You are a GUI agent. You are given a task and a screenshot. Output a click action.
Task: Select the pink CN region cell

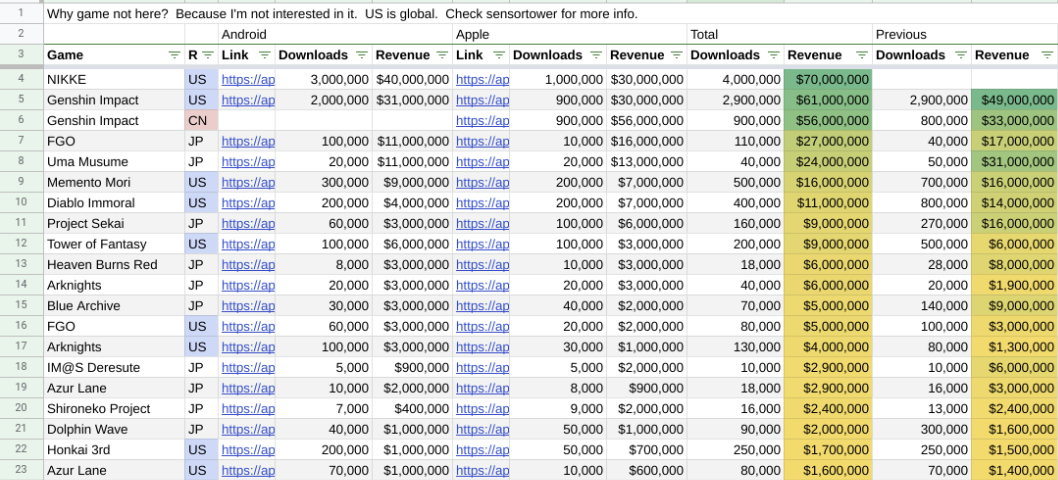[x=201, y=120]
